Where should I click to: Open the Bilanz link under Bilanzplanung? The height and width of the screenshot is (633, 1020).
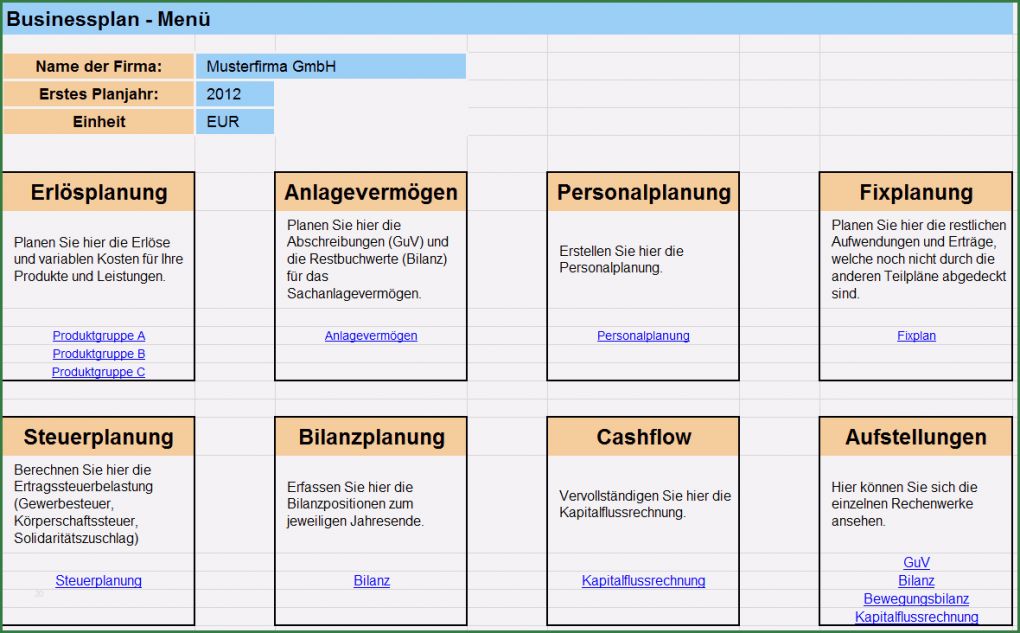point(371,580)
